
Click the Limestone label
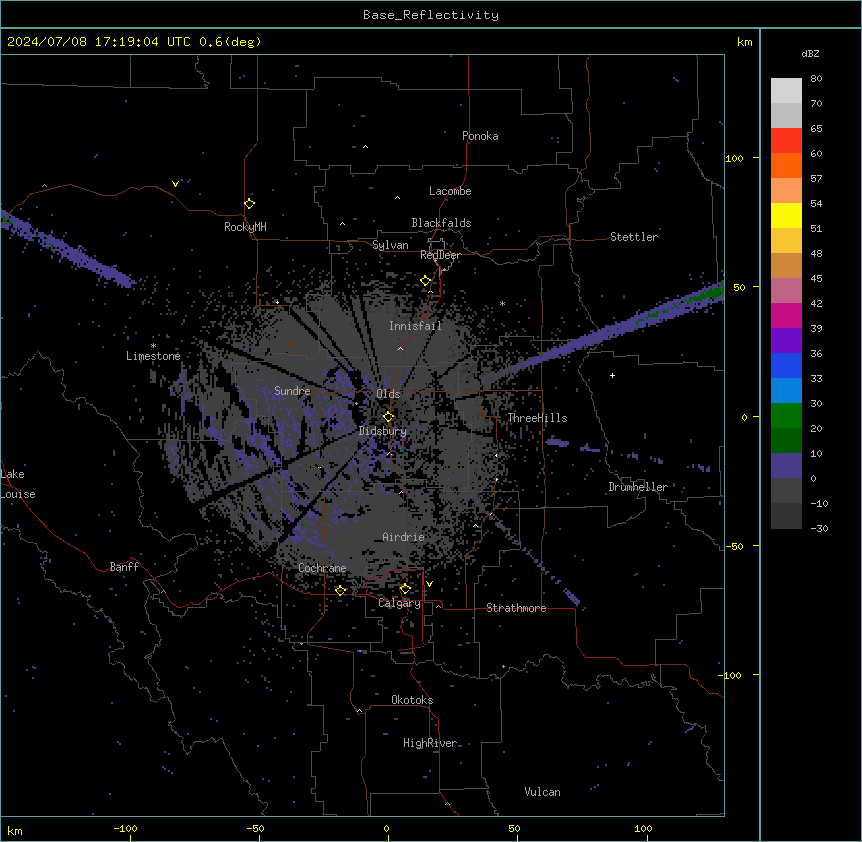[153, 356]
